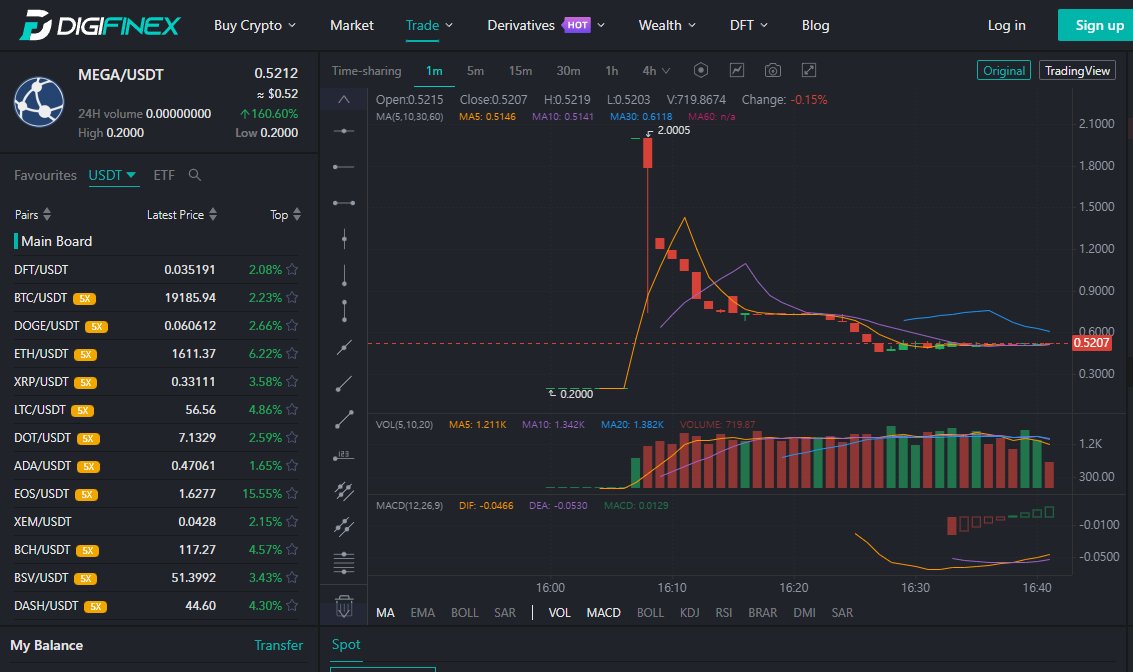Select the line segment drawing tool
The width and height of the screenshot is (1133, 672).
(344, 419)
